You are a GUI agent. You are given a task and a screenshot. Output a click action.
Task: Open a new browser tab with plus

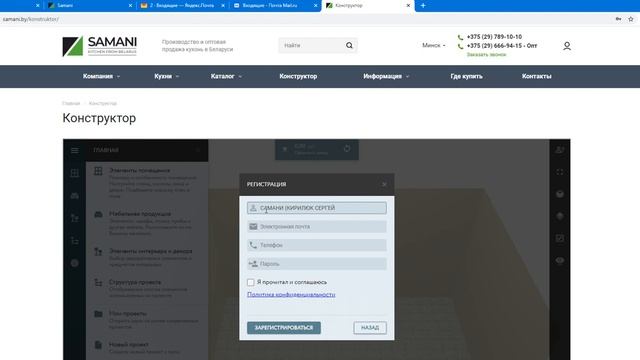423,5
